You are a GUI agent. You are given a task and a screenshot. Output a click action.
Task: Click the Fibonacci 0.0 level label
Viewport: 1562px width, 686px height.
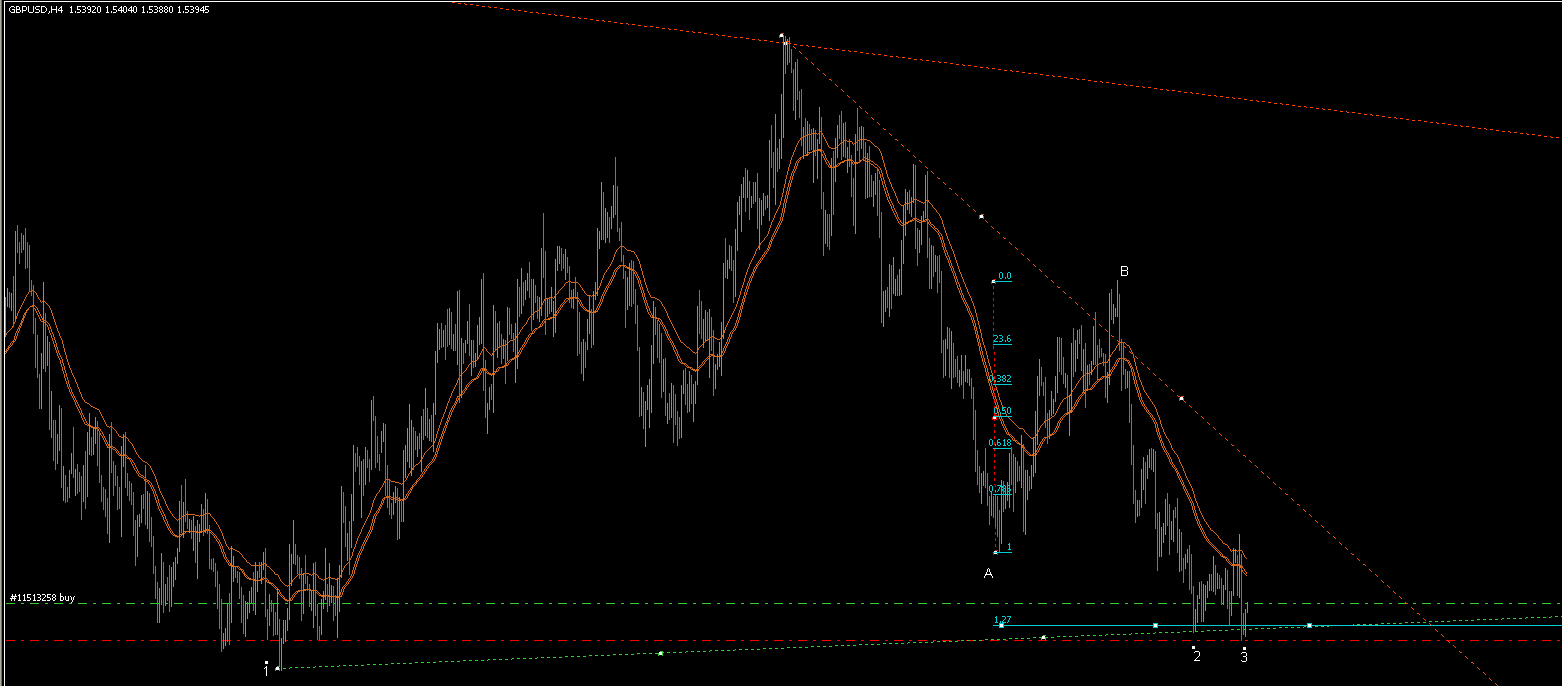click(x=1005, y=276)
